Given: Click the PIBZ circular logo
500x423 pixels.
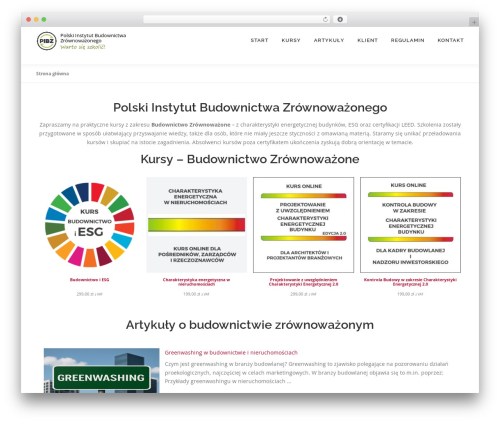Looking at the screenshot, I should [46, 41].
